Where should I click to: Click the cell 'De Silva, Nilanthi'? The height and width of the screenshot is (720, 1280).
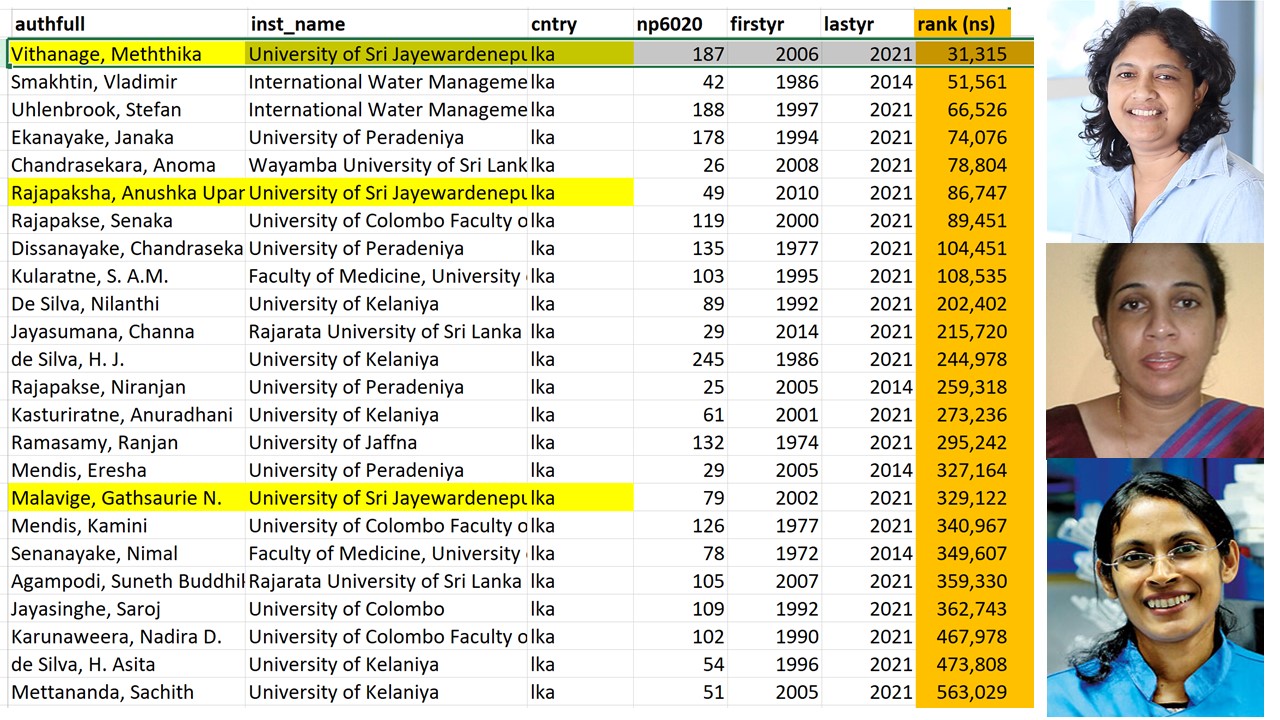pyautogui.click(x=127, y=304)
